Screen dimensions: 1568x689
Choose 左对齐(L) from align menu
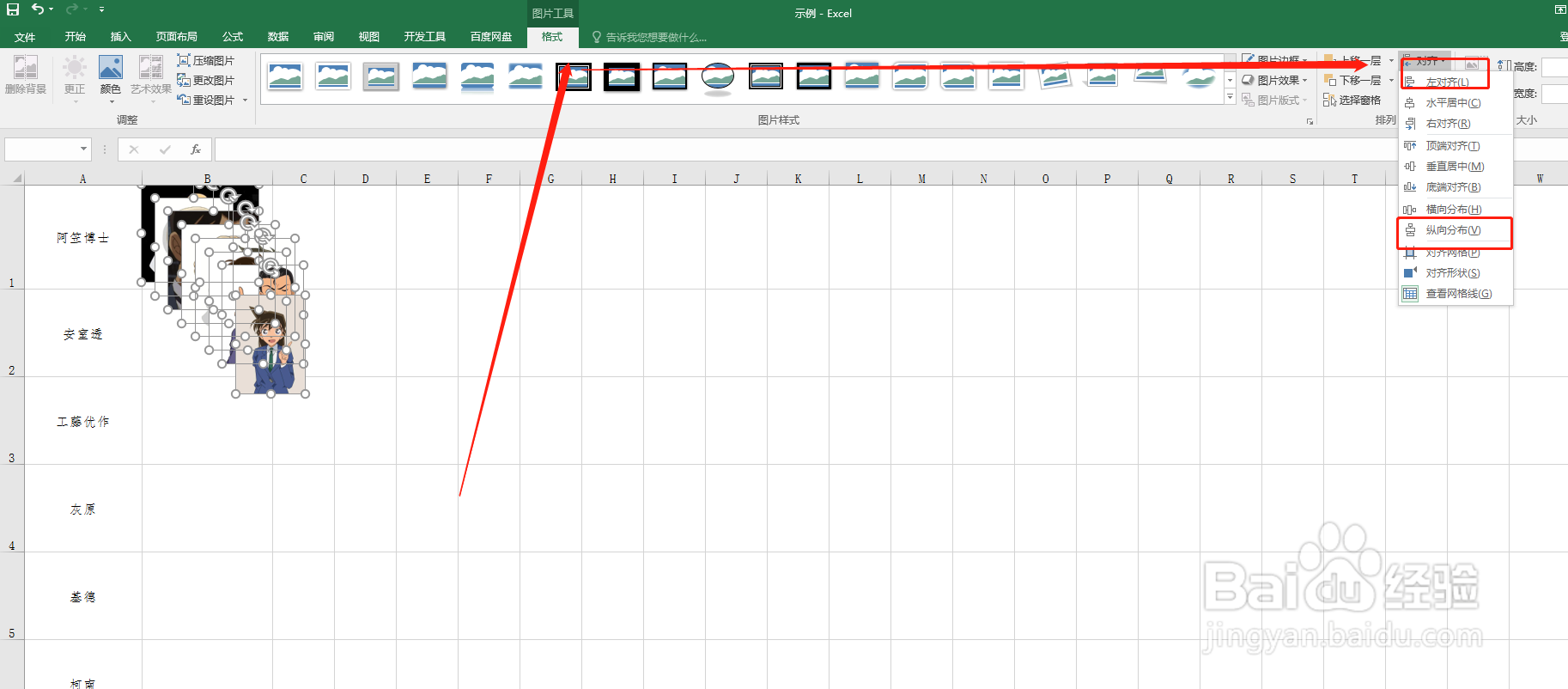pyautogui.click(x=1456, y=82)
